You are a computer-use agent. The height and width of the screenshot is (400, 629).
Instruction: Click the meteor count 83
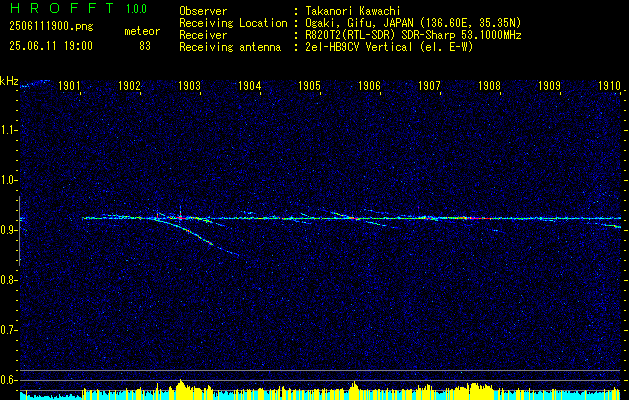pyautogui.click(x=145, y=46)
